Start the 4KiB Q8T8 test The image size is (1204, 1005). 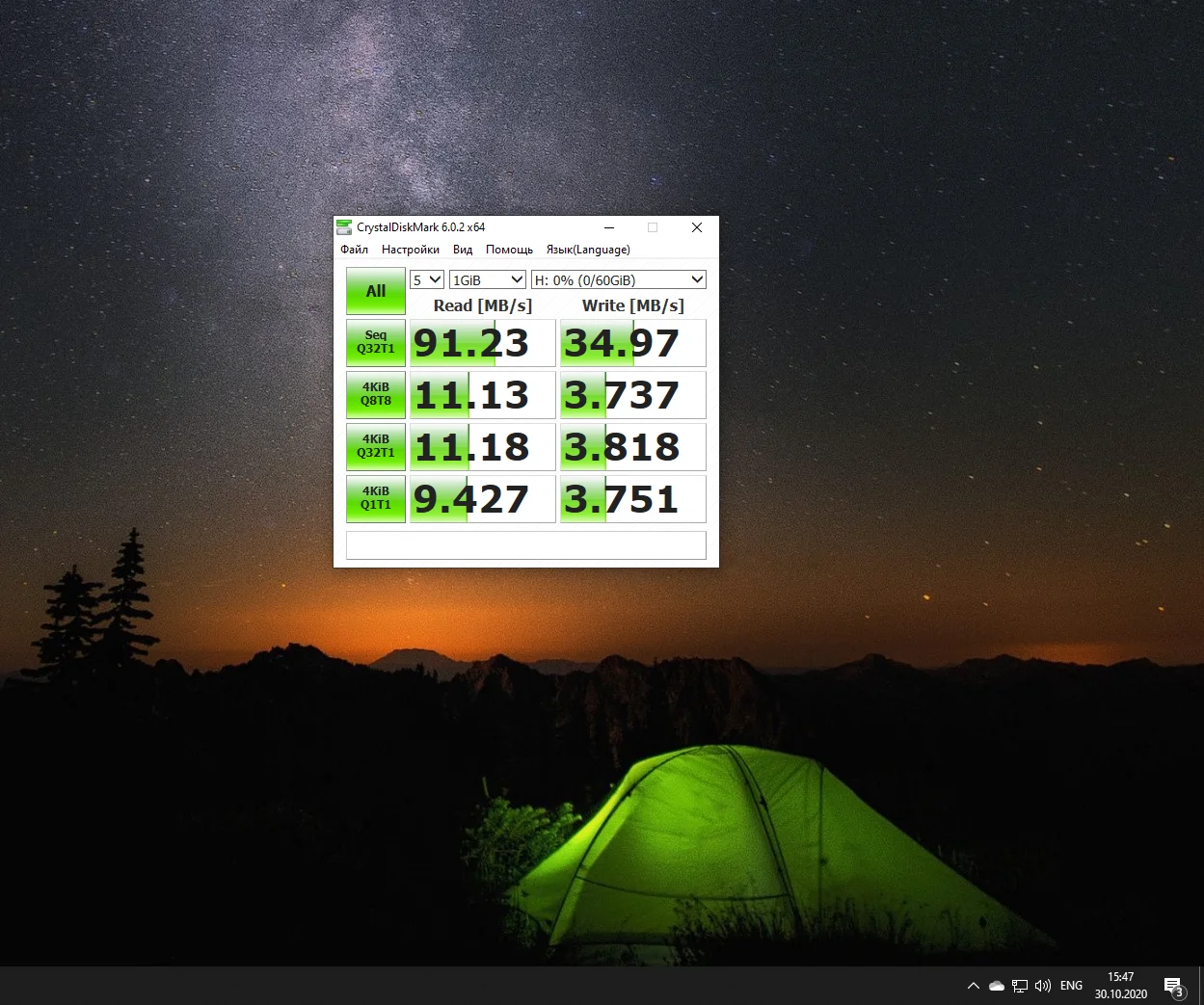coord(376,395)
